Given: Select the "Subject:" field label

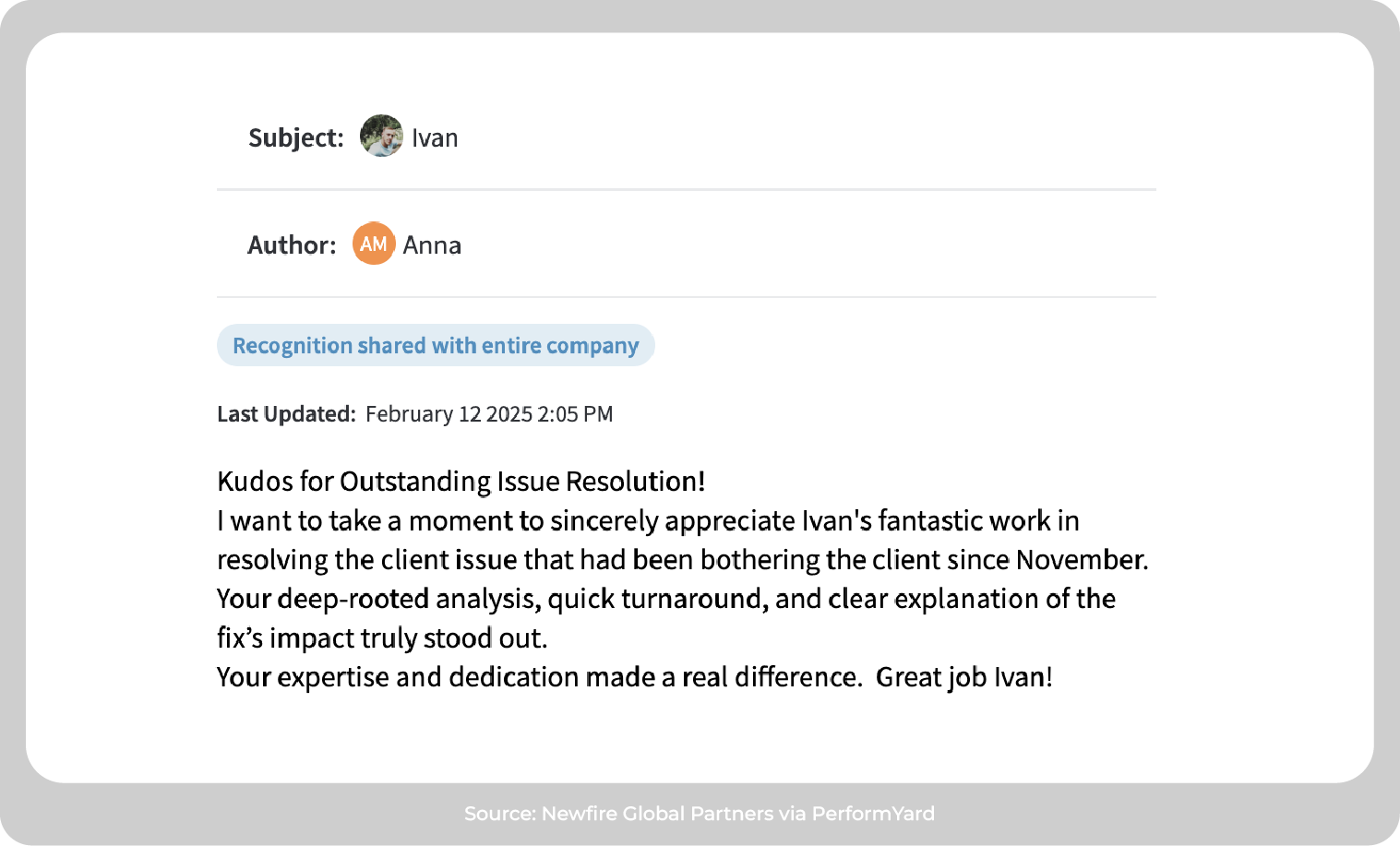Looking at the screenshot, I should (295, 138).
